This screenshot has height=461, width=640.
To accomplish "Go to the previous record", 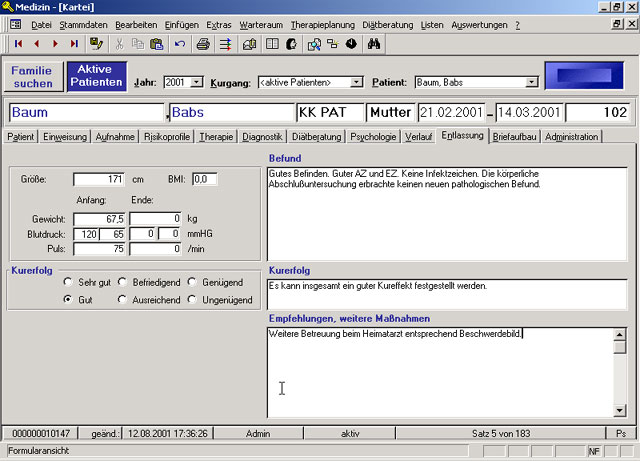I will tap(37, 44).
